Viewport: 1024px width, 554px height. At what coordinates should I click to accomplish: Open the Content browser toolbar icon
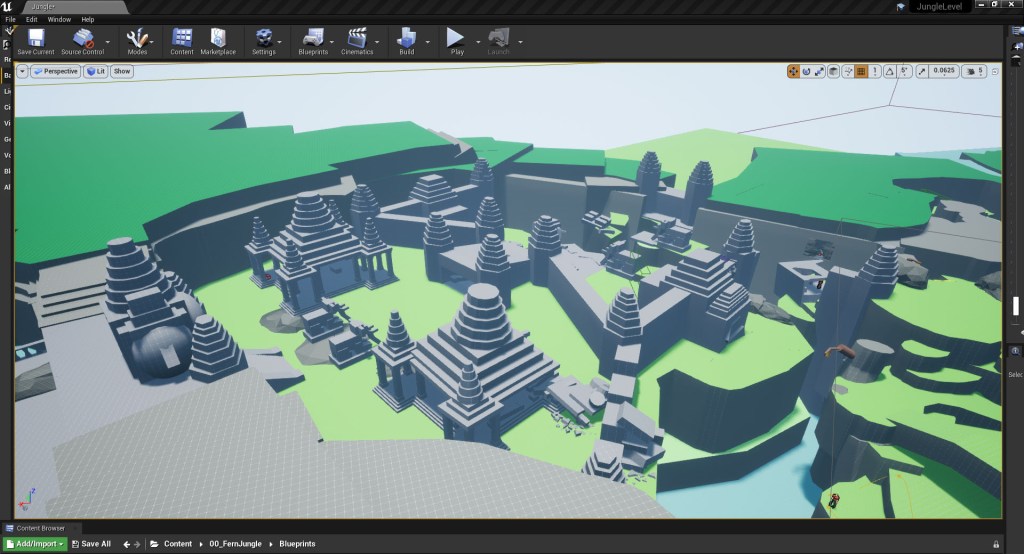tap(182, 38)
